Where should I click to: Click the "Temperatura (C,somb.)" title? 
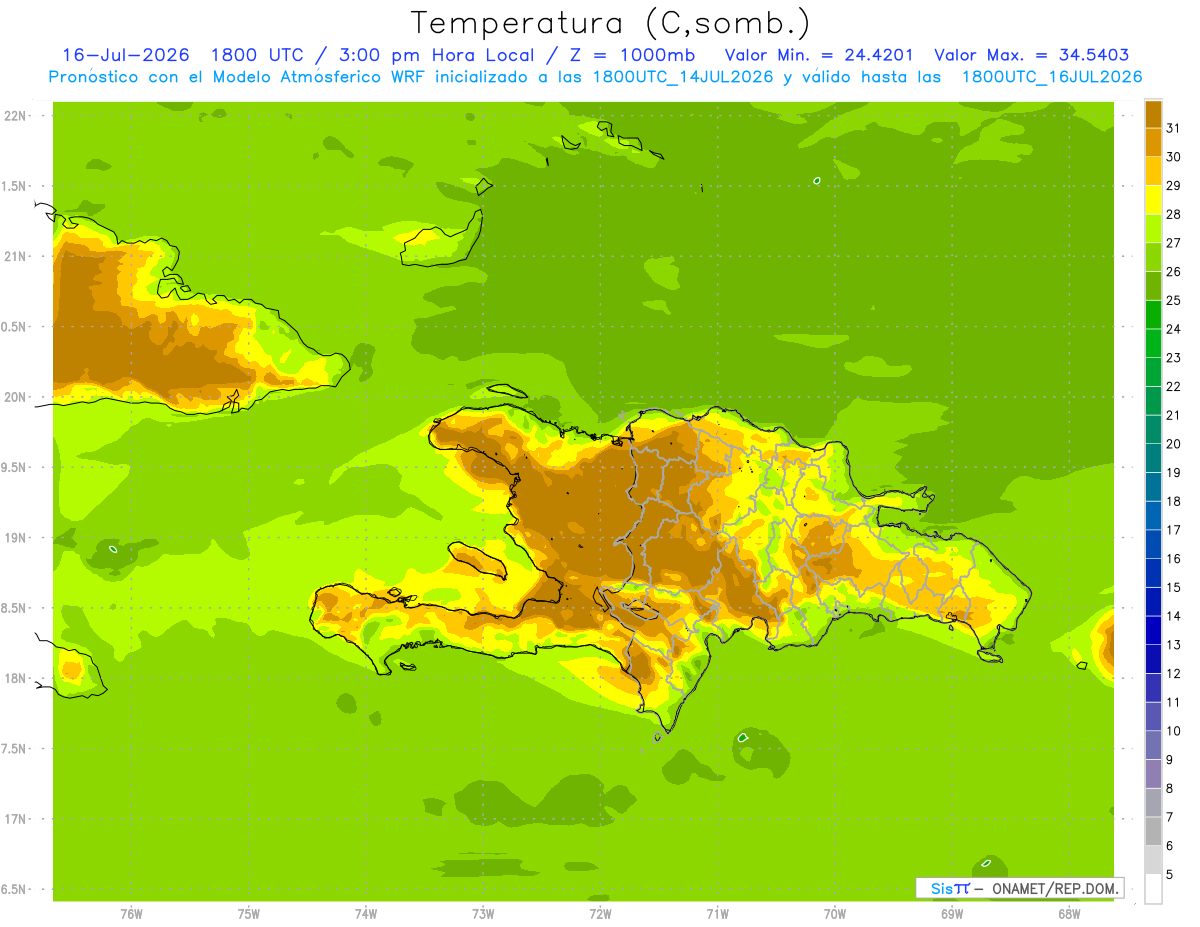[x=610, y=23]
